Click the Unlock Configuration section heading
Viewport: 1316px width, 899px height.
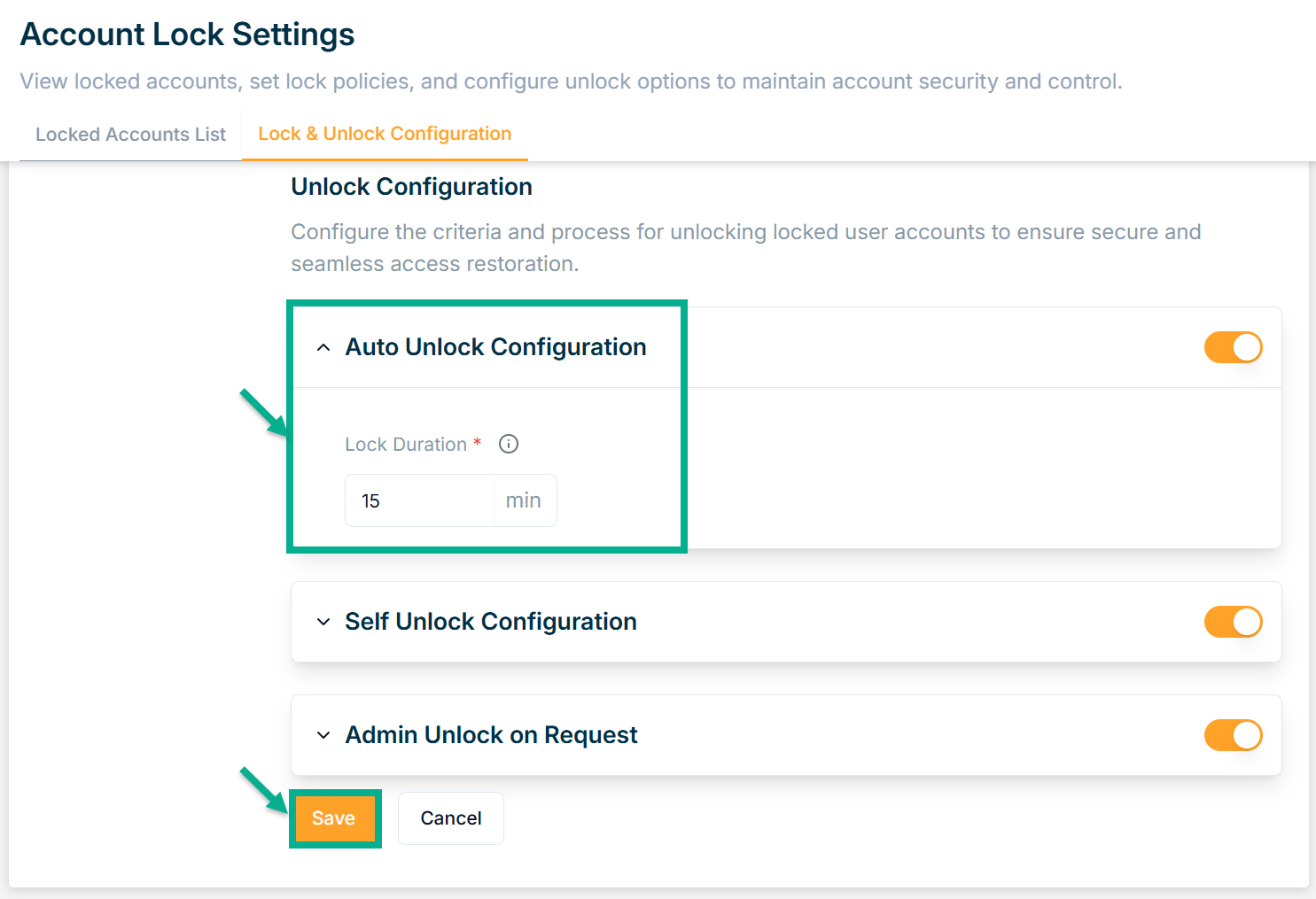(x=411, y=187)
